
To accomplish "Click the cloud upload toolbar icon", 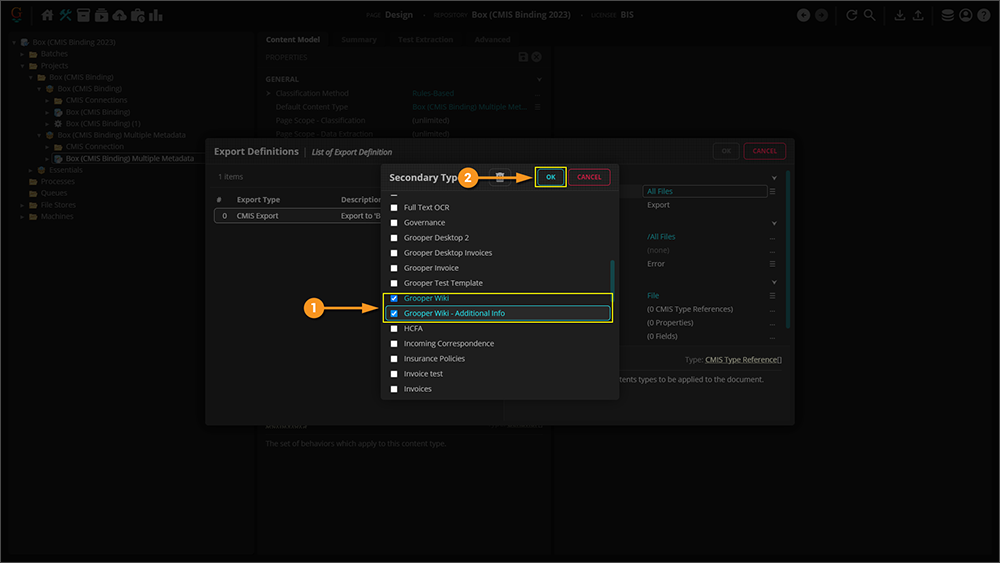I will tap(120, 15).
